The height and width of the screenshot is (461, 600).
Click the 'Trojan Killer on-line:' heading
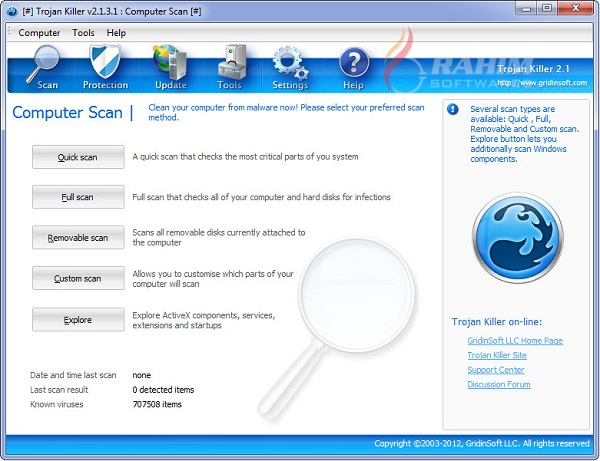(x=497, y=322)
